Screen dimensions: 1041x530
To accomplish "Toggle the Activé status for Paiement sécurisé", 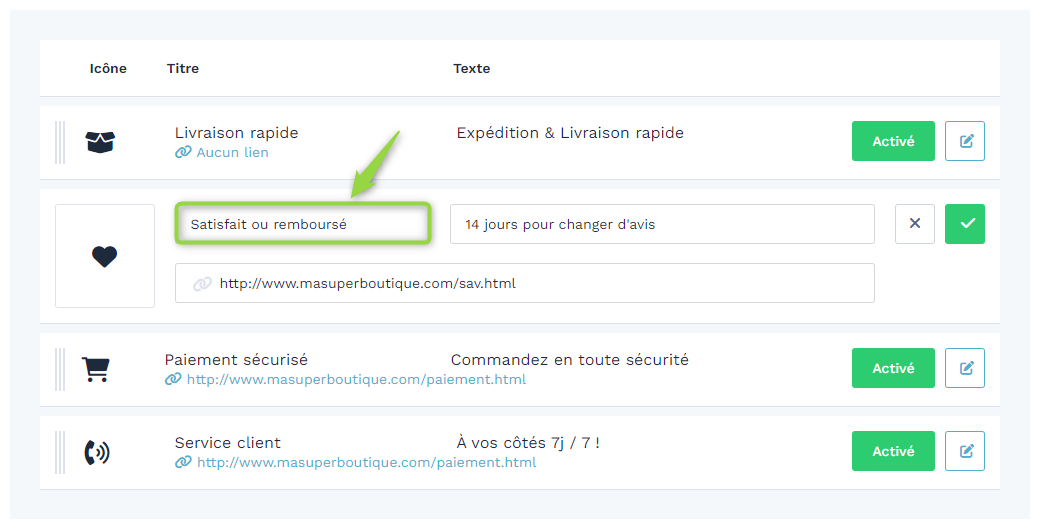I will coord(893,368).
